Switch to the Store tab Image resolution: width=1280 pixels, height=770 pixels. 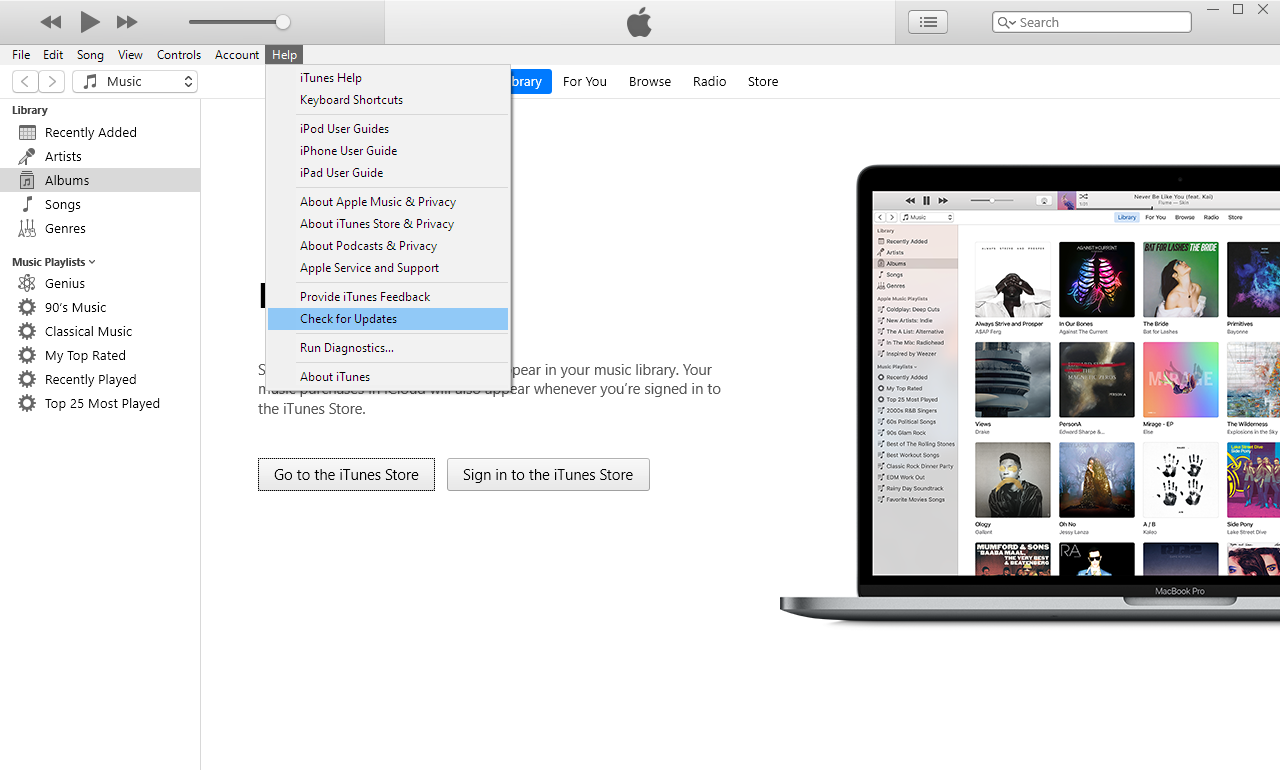pos(763,82)
